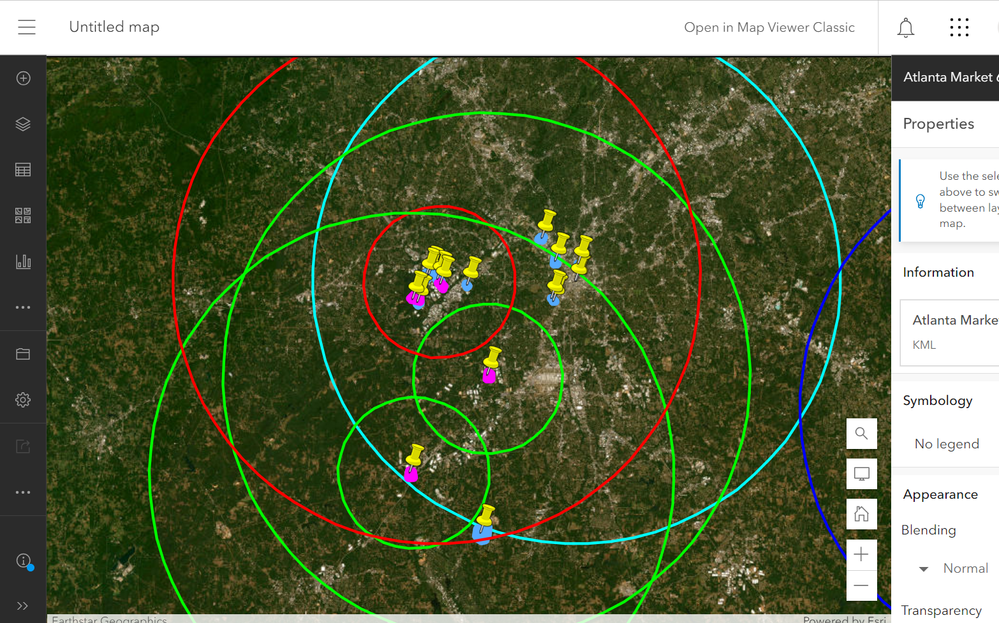Viewport: 999px width, 623px height.
Task: Show more options above folder icon
Action: point(23,308)
